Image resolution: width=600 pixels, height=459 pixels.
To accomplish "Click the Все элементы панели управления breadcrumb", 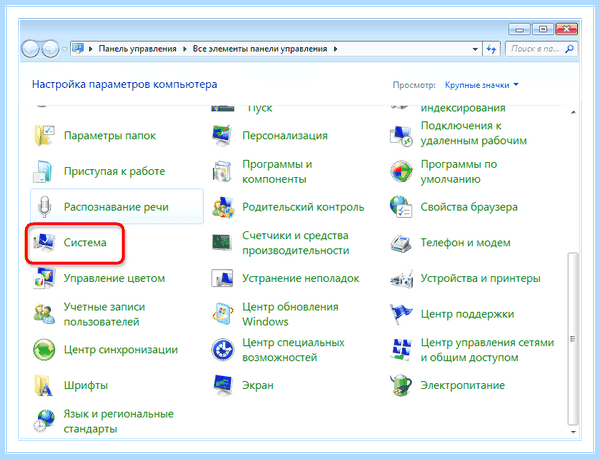I will pos(259,49).
